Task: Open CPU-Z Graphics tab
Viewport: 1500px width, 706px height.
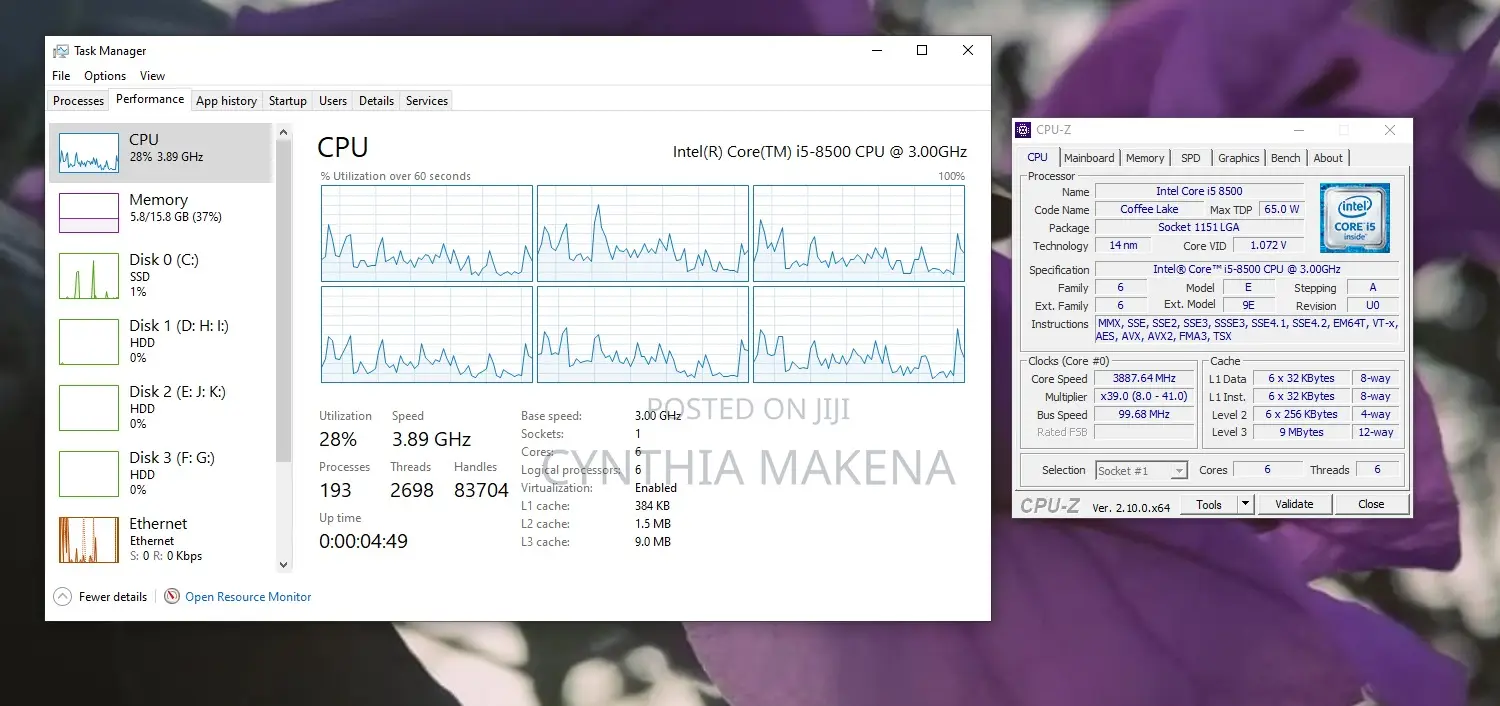Action: coord(1238,158)
